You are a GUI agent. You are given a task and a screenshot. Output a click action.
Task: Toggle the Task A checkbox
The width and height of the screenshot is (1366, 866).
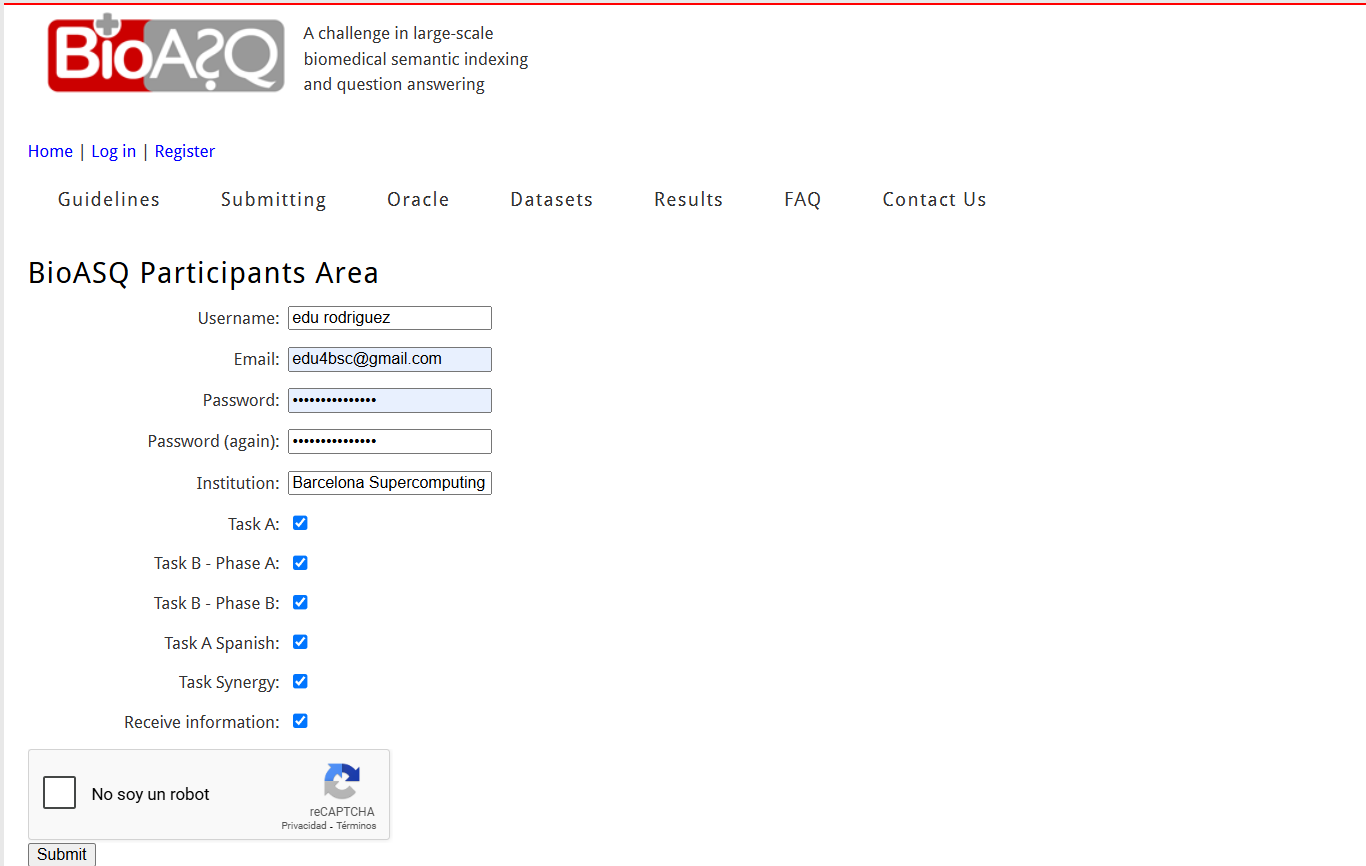pyautogui.click(x=300, y=523)
